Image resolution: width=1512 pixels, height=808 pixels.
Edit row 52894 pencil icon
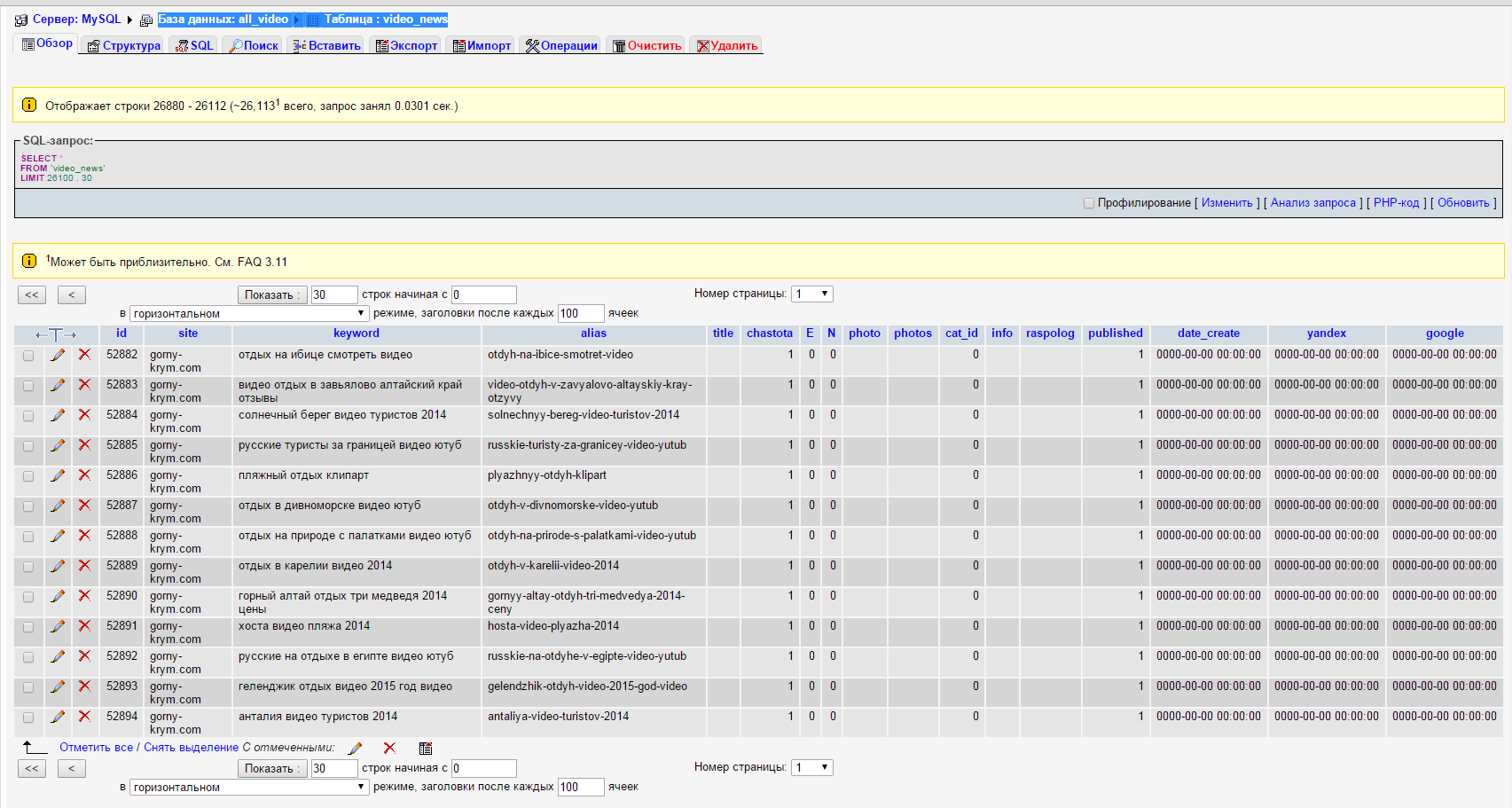[x=58, y=717]
